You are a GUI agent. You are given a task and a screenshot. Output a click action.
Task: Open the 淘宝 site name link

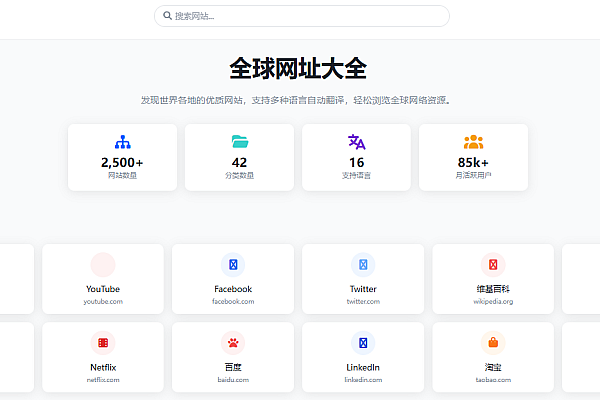[493, 367]
